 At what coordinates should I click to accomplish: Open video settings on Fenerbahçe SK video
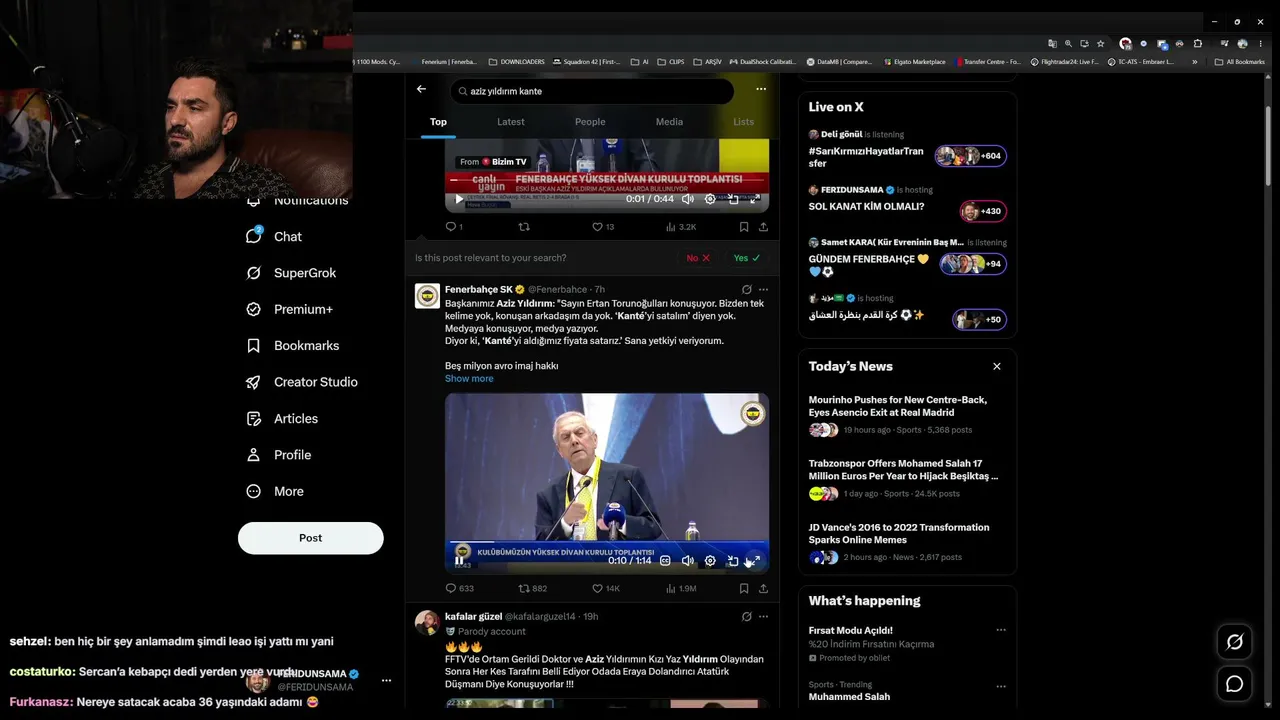pos(710,561)
